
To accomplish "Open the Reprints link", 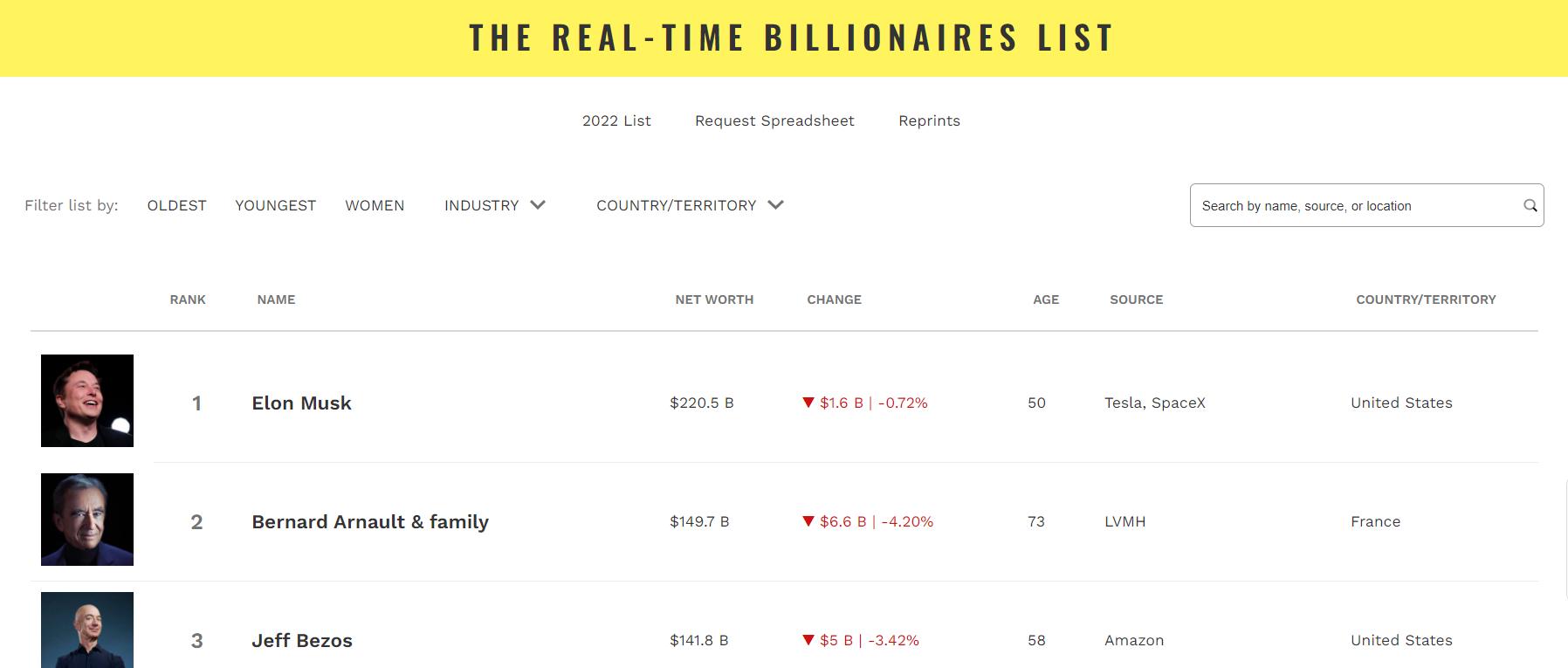I will tap(929, 121).
